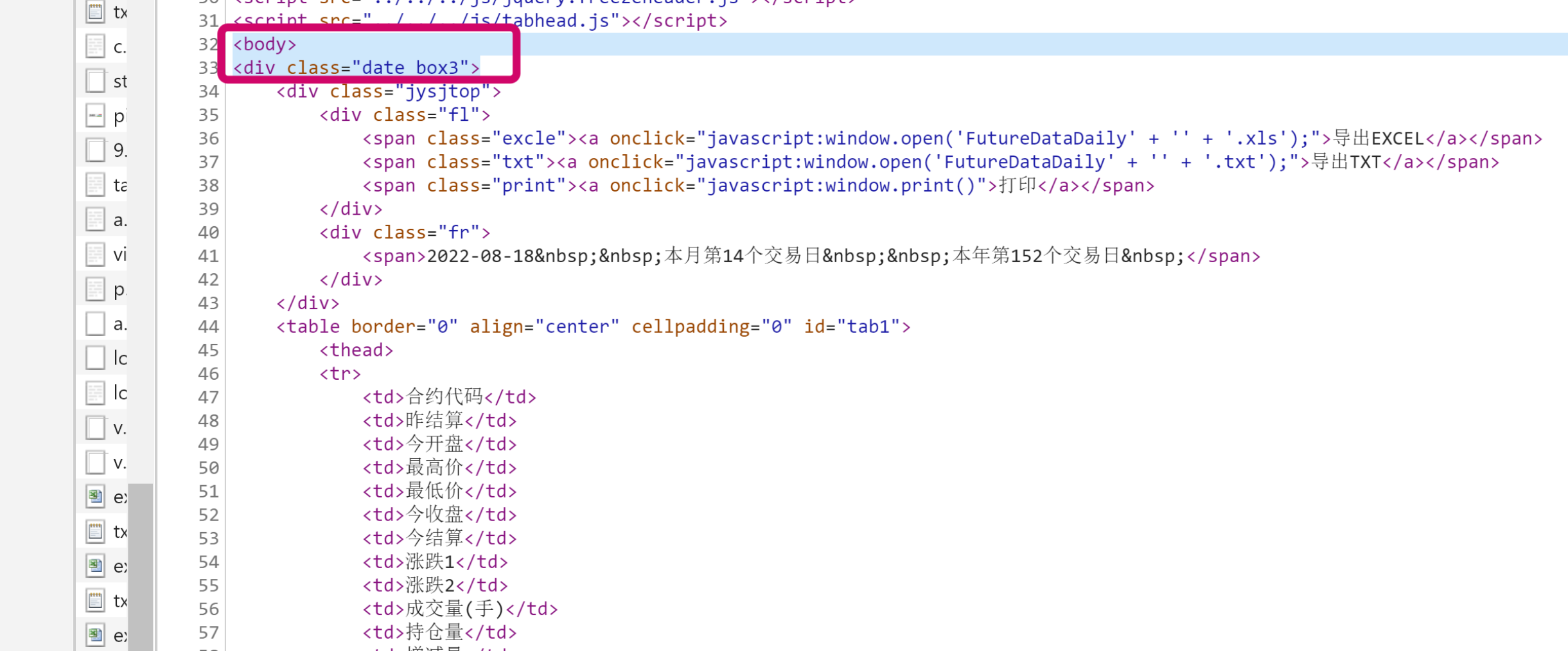The width and height of the screenshot is (1568, 651).
Task: Place cursor in the "date box3" class value
Action: pos(410,68)
